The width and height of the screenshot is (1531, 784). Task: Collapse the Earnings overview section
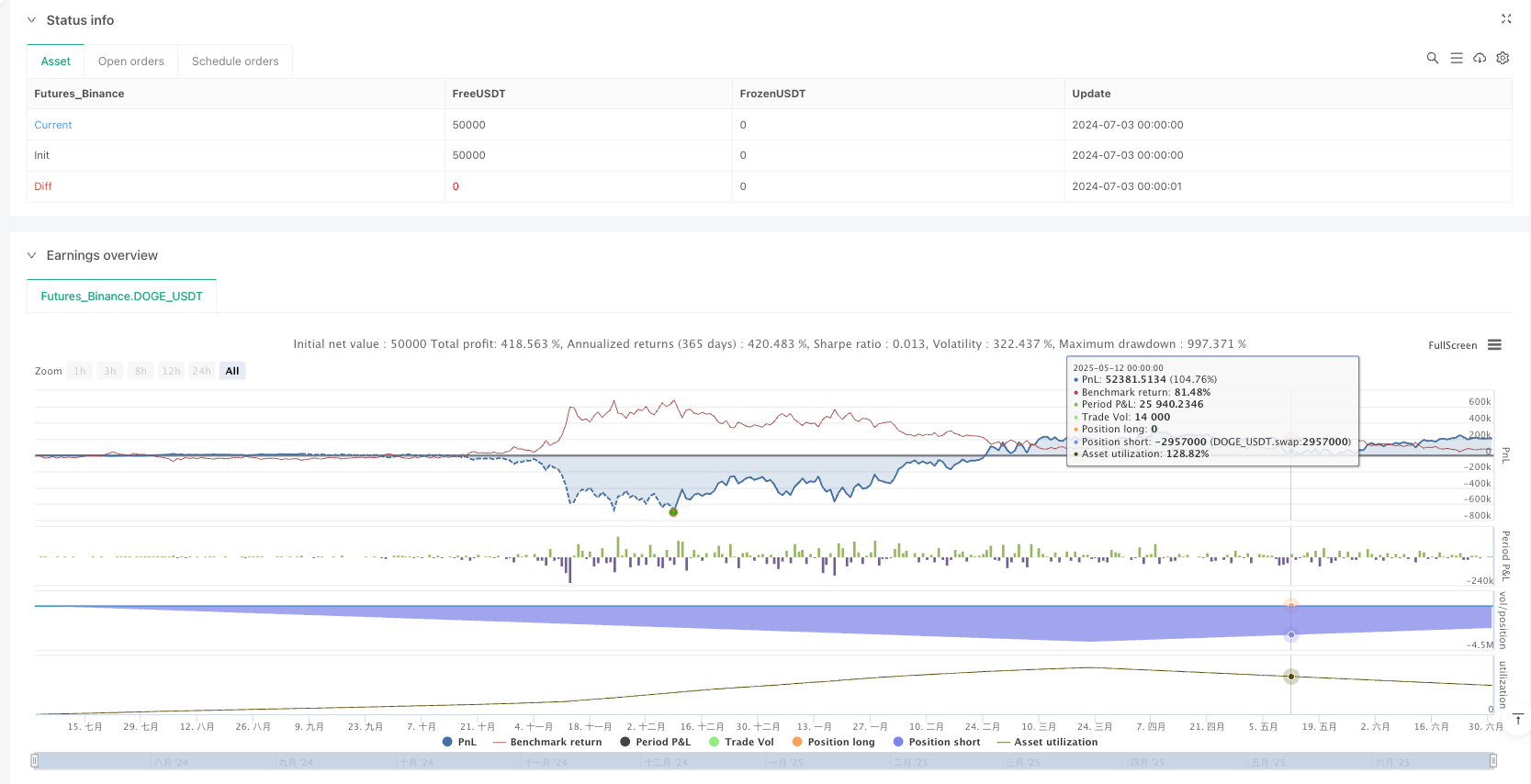32,255
